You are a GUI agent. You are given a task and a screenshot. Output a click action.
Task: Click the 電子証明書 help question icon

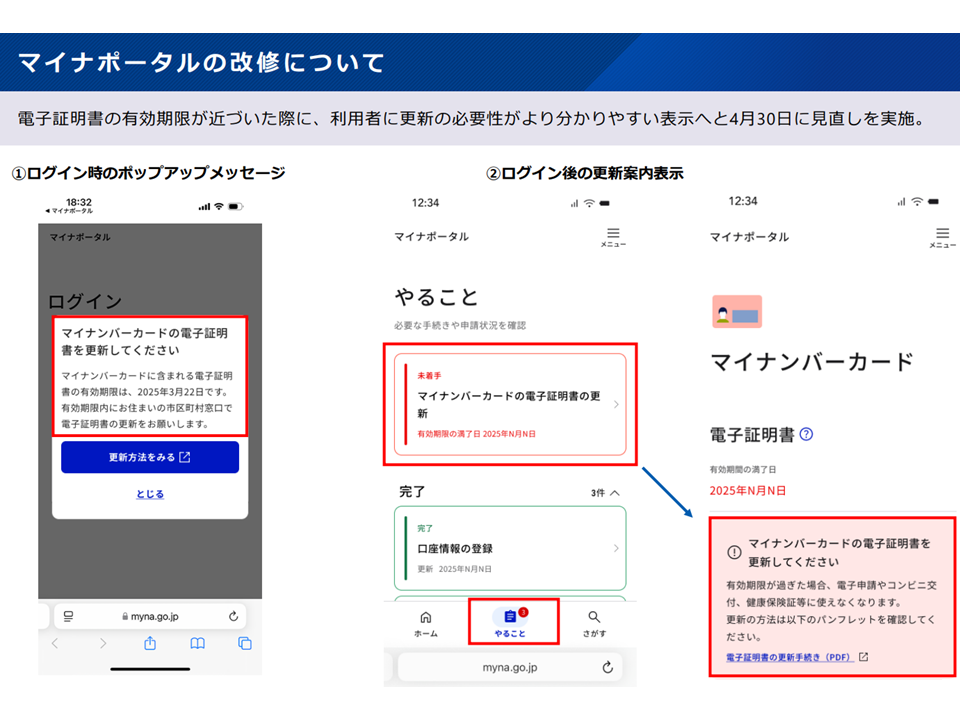click(806, 434)
